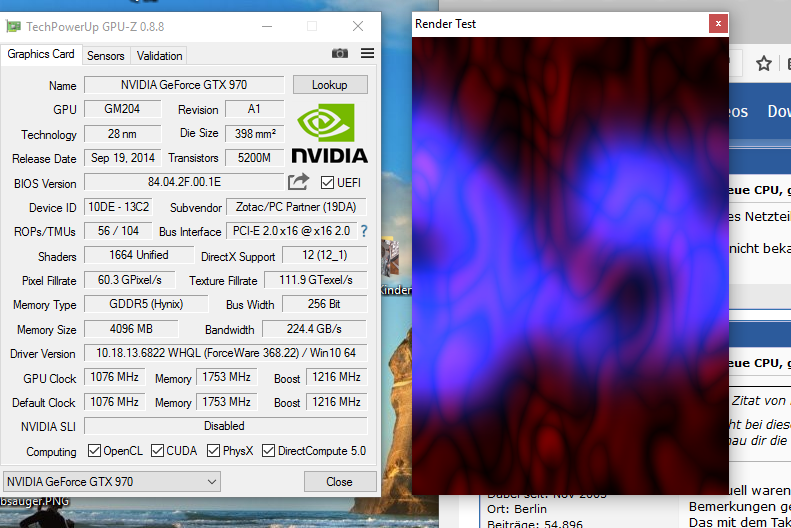Image resolution: width=791 pixels, height=528 pixels.
Task: Click the Driver Version field
Action: [225, 353]
